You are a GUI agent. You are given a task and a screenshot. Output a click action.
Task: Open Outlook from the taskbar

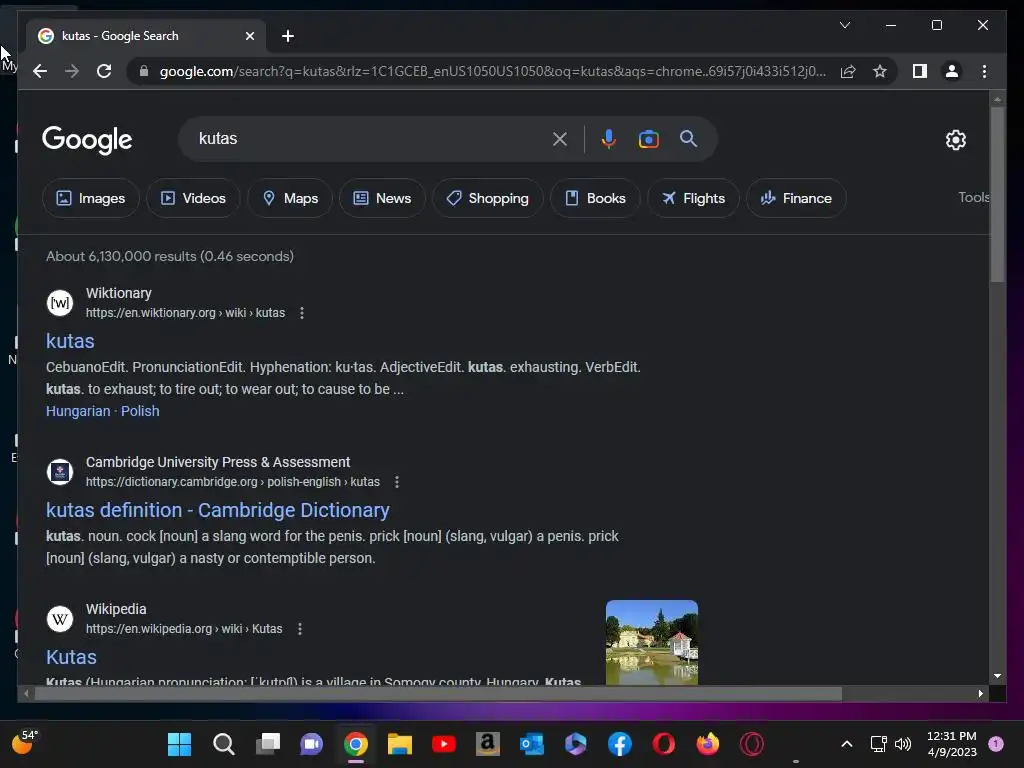point(532,744)
